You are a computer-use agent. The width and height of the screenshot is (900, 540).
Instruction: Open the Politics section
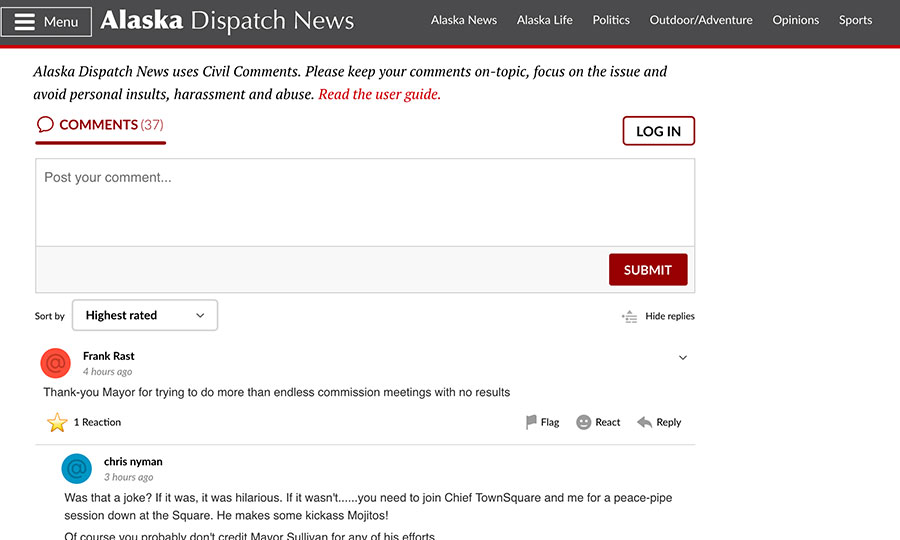[611, 20]
